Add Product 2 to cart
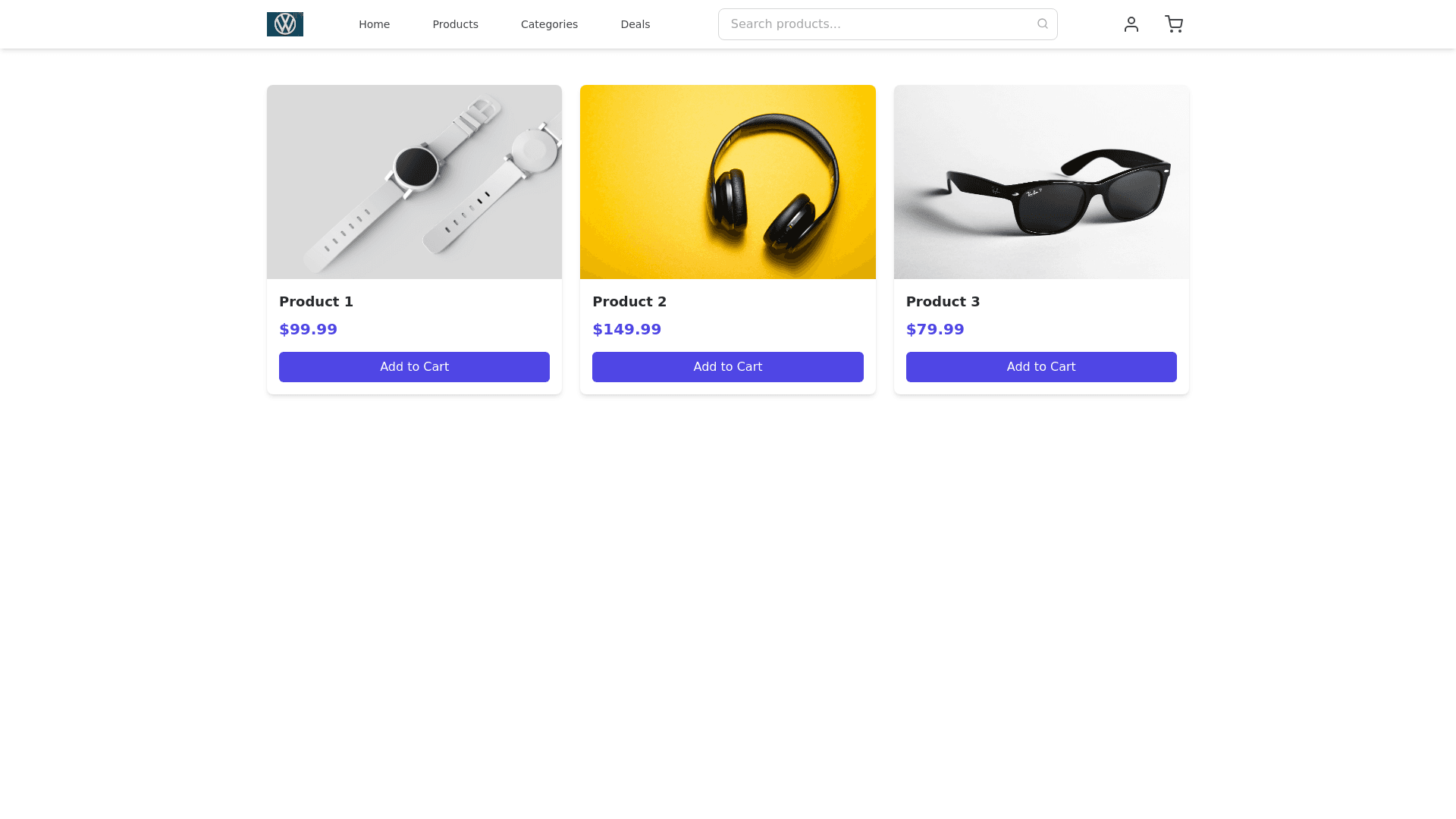The width and height of the screenshot is (1456, 819). pyautogui.click(x=727, y=367)
